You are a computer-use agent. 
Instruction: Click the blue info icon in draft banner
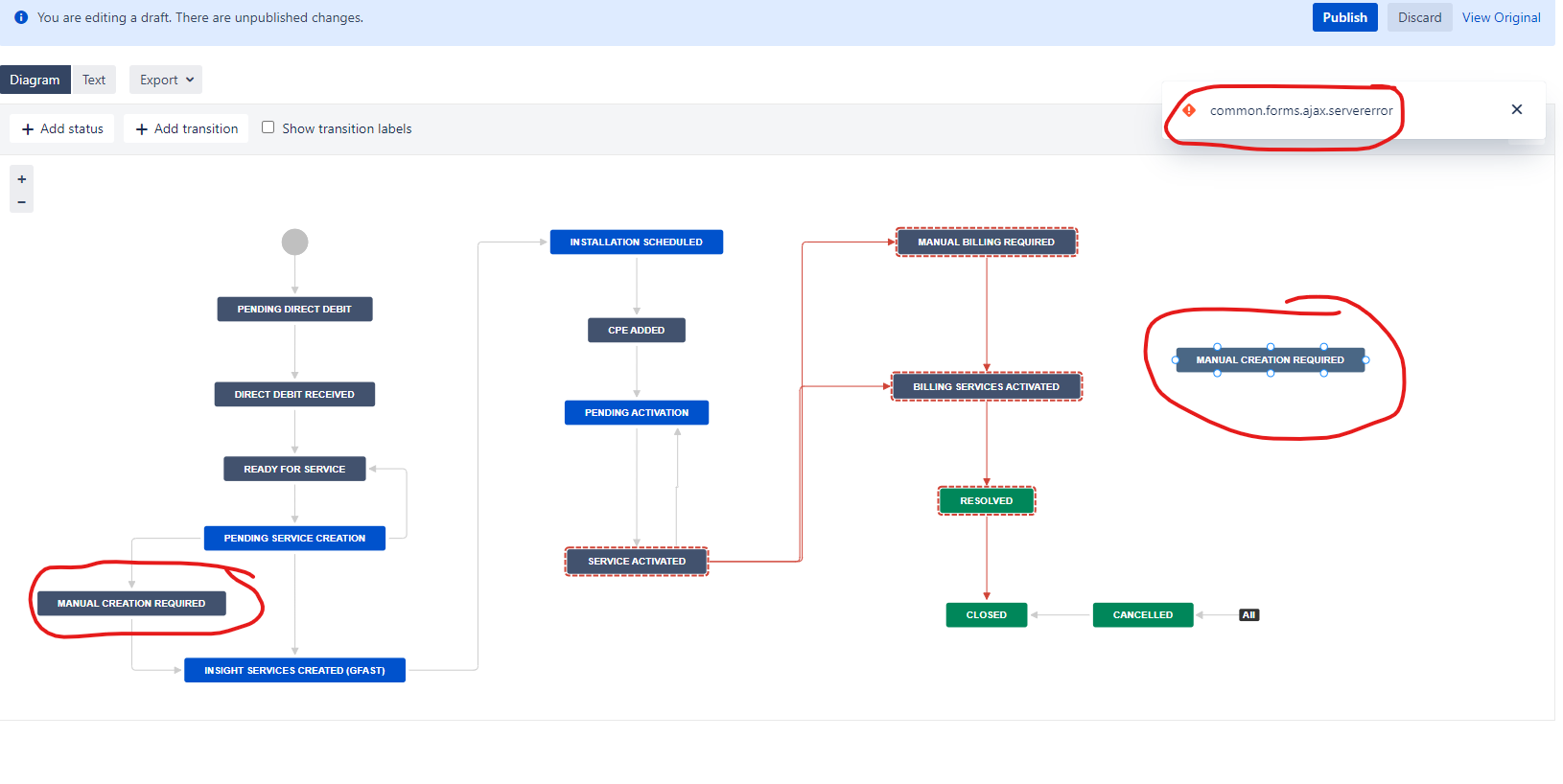point(21,17)
